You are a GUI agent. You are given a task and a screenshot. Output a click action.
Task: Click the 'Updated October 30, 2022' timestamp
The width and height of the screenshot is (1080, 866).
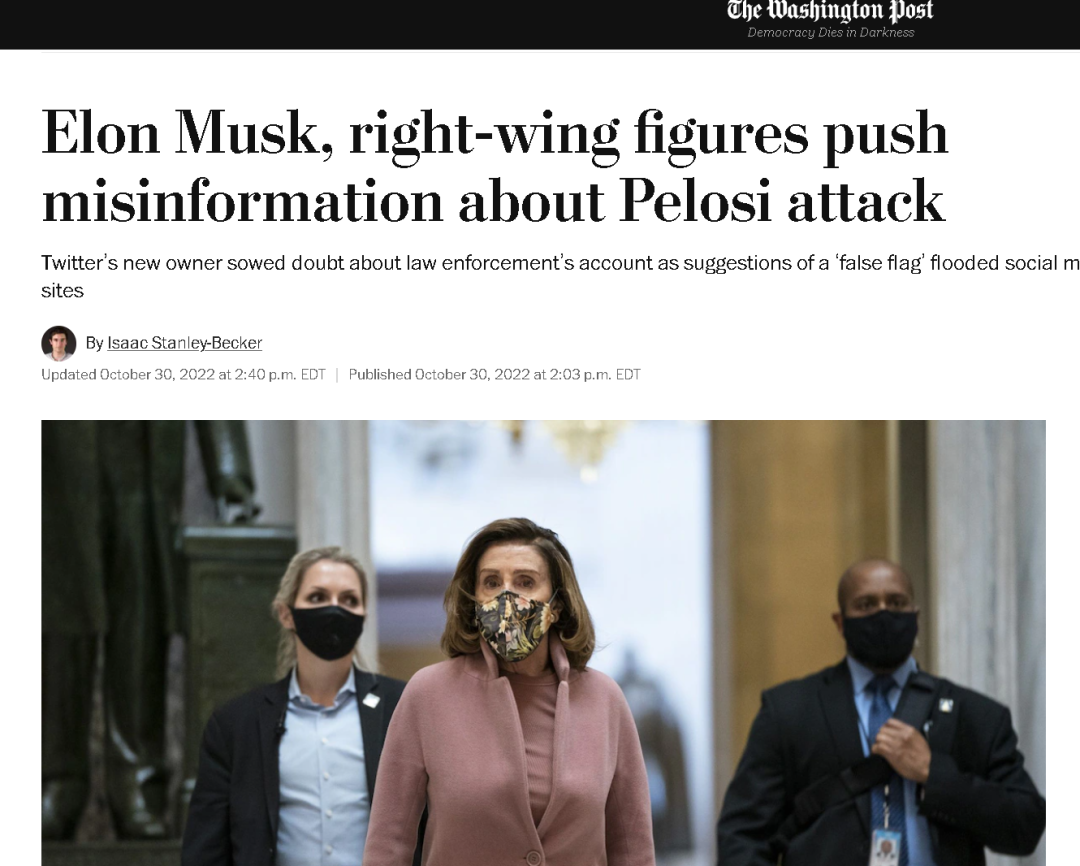point(183,374)
